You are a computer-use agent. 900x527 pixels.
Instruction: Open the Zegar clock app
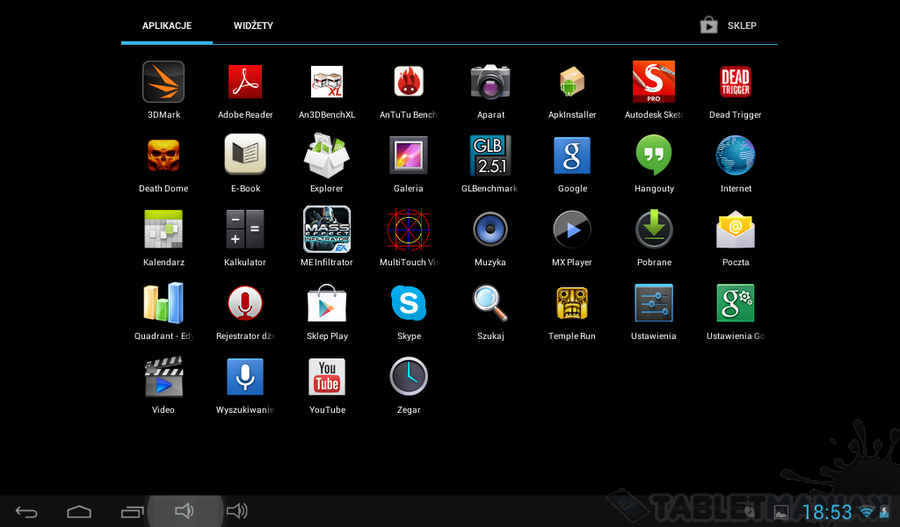409,377
